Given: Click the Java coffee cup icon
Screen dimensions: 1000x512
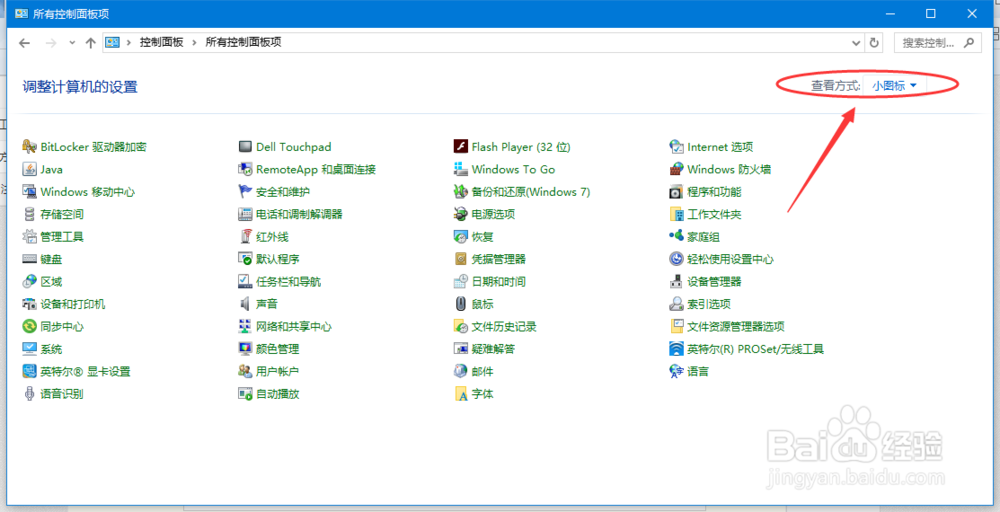Looking at the screenshot, I should click(29, 169).
